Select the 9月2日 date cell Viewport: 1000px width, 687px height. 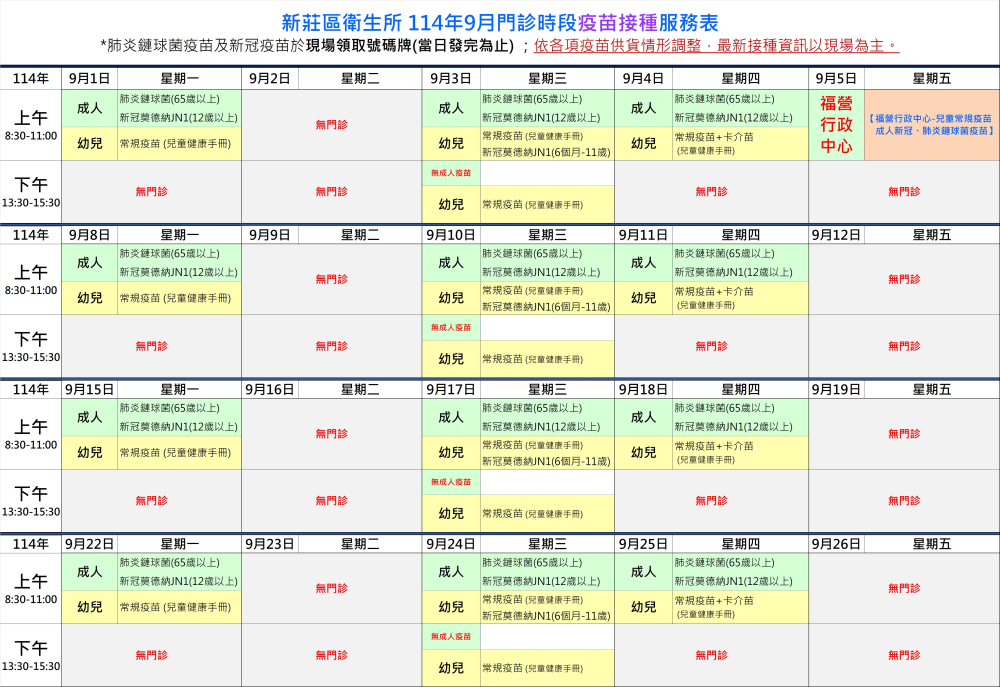tap(270, 78)
